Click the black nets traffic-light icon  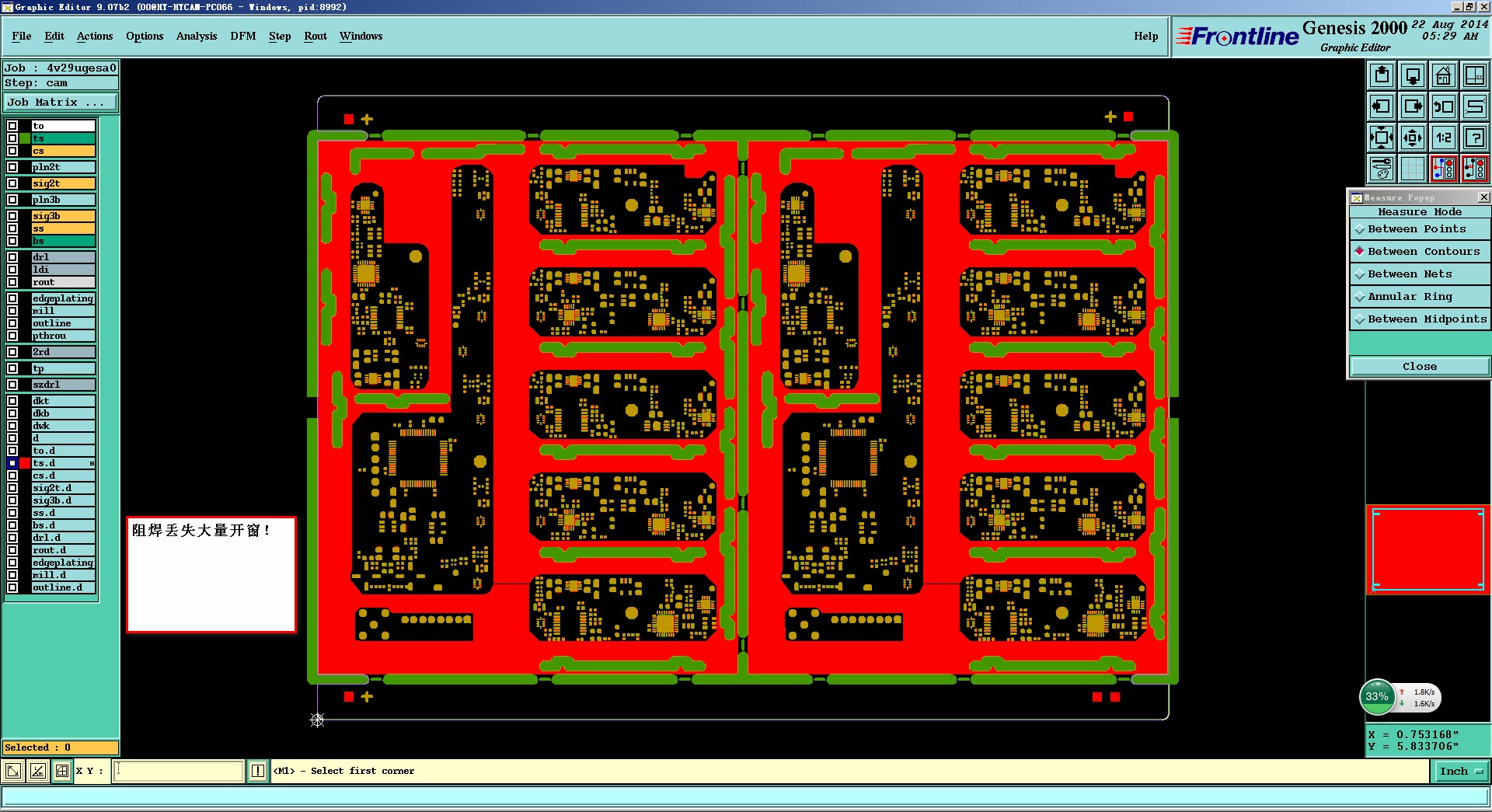tap(1474, 169)
